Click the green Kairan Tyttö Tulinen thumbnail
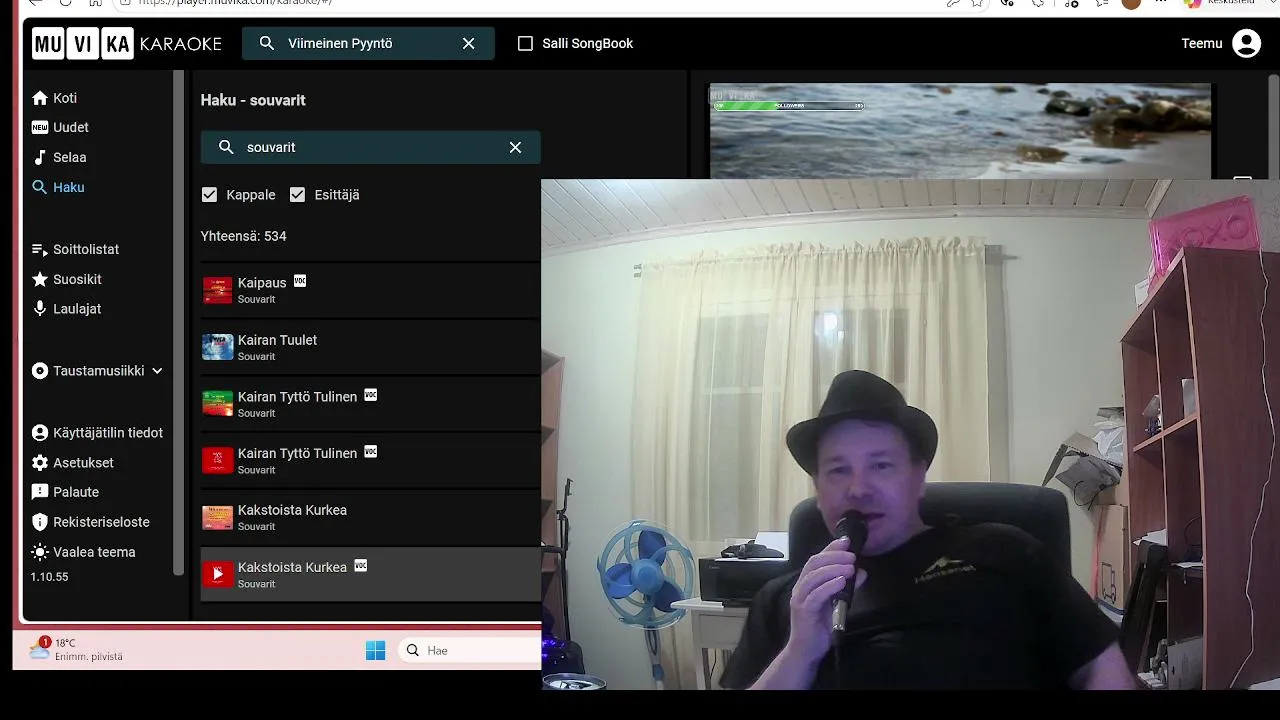This screenshot has width=1280, height=720. click(x=218, y=404)
